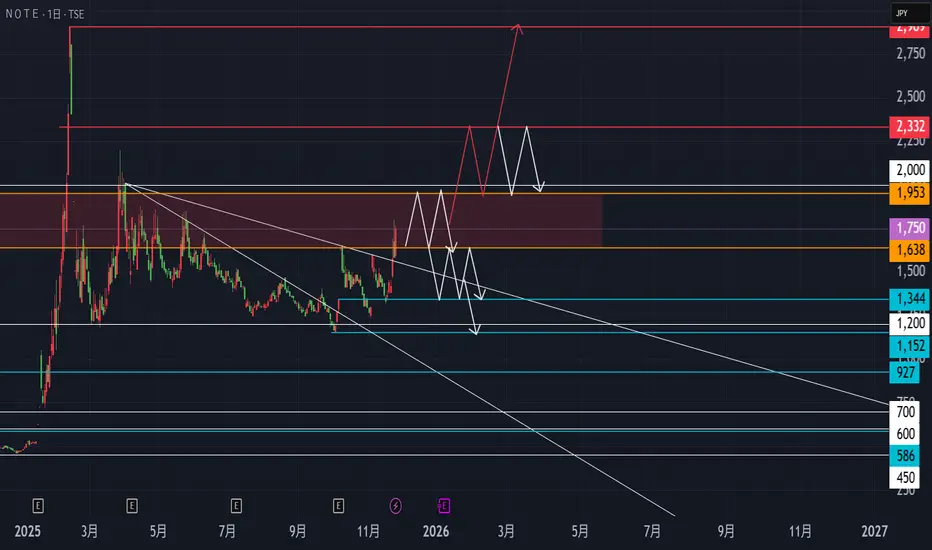Click the purple lightning event icon

point(395,506)
